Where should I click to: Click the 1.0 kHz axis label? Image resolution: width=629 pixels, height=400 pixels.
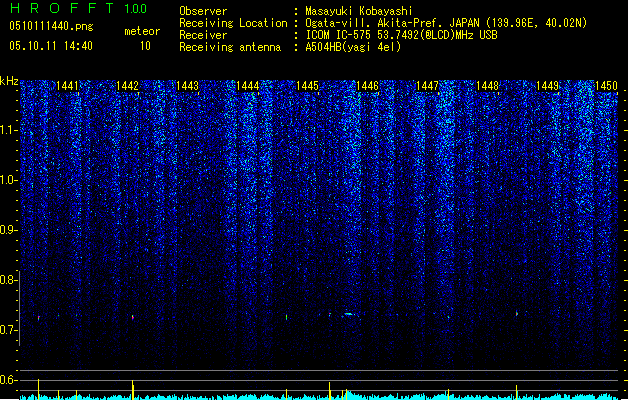tap(8, 180)
